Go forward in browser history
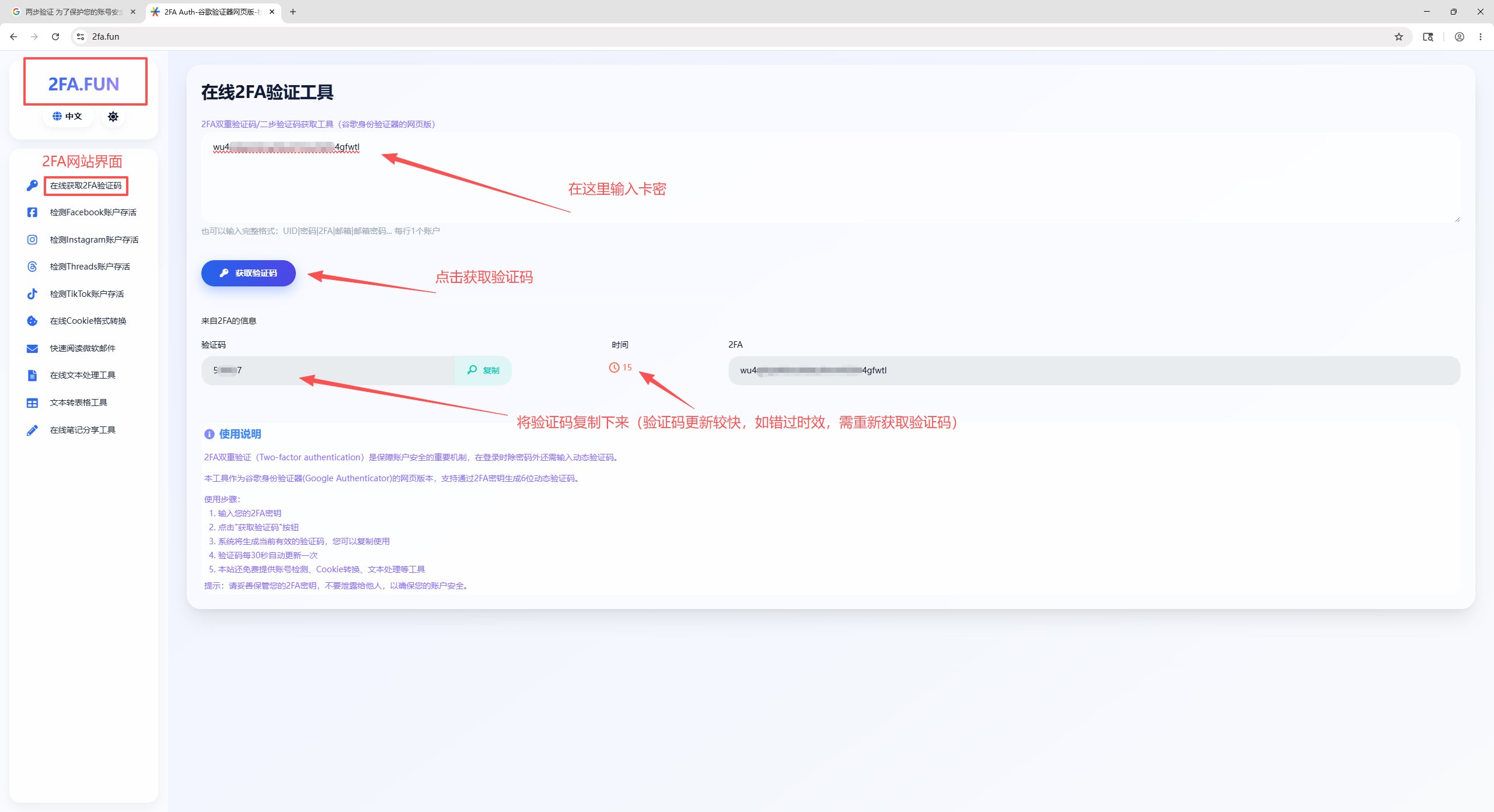 (34, 37)
